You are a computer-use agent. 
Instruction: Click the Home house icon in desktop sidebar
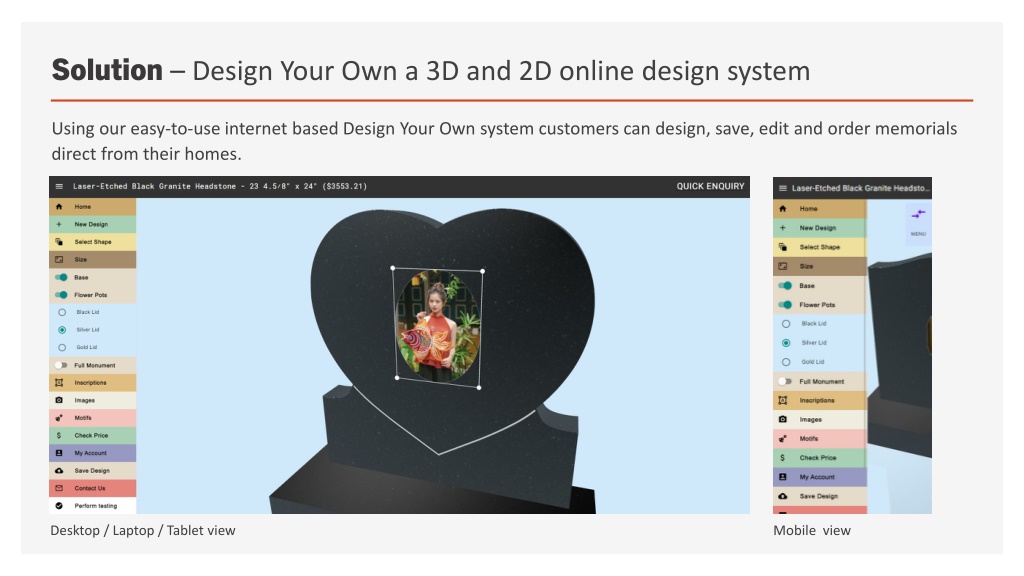tap(59, 206)
